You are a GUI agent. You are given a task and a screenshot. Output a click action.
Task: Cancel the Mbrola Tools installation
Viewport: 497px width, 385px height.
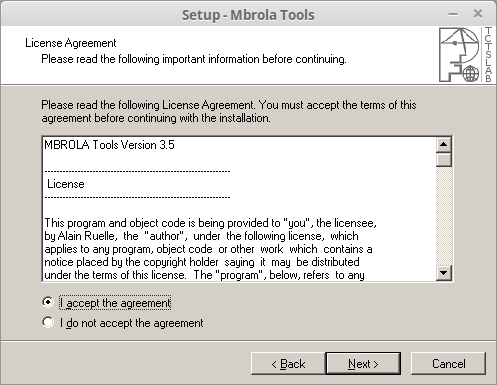pyautogui.click(x=449, y=364)
